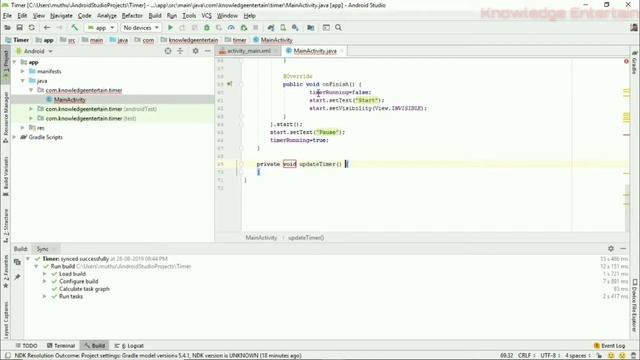This screenshot has height=360, width=640.
Task: Open the Refactor menu
Action: click(132, 16)
